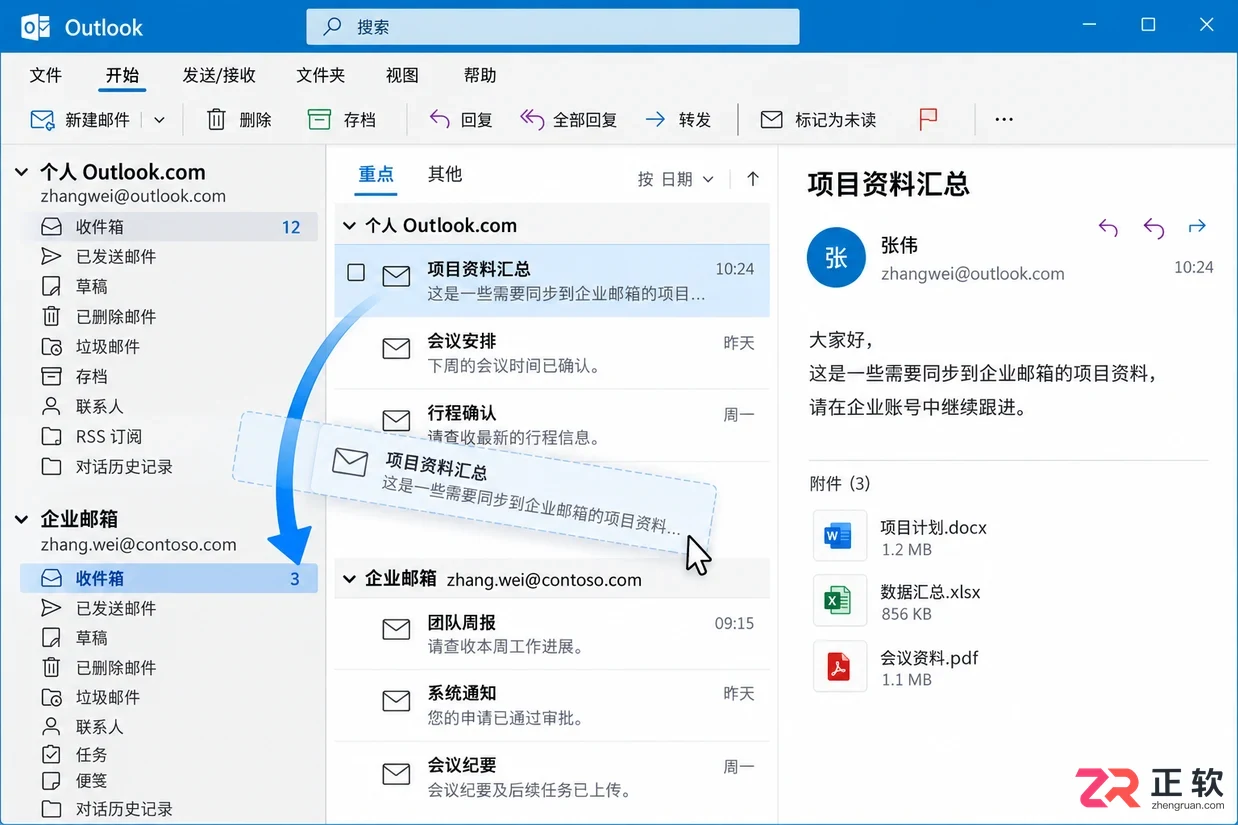Select the 开始 ribbon tab

pos(122,75)
